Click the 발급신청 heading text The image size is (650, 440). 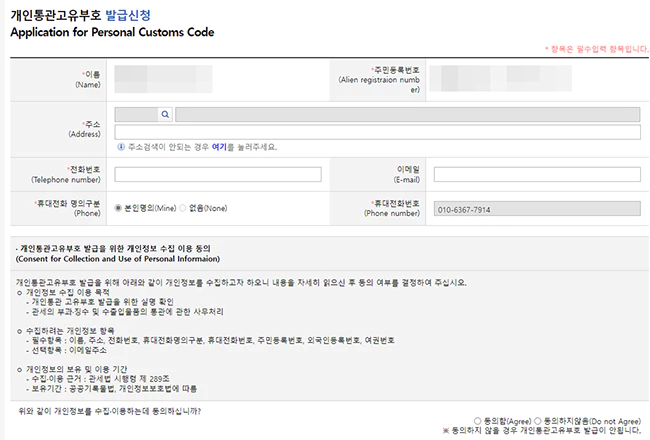(x=128, y=15)
